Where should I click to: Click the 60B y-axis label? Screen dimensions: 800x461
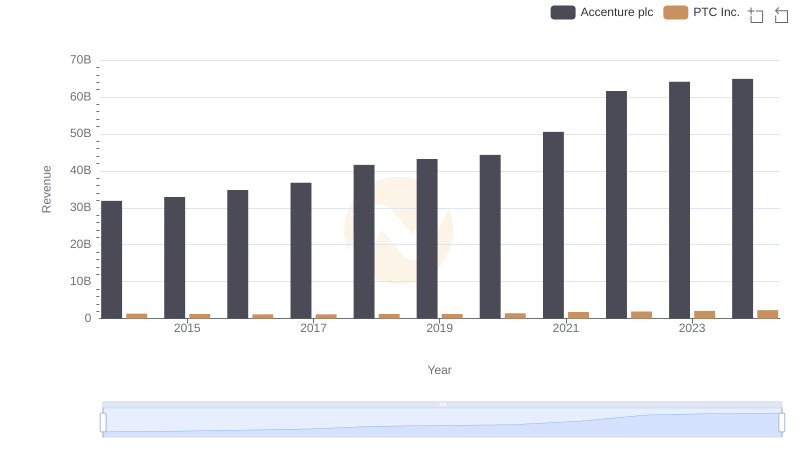(x=81, y=97)
